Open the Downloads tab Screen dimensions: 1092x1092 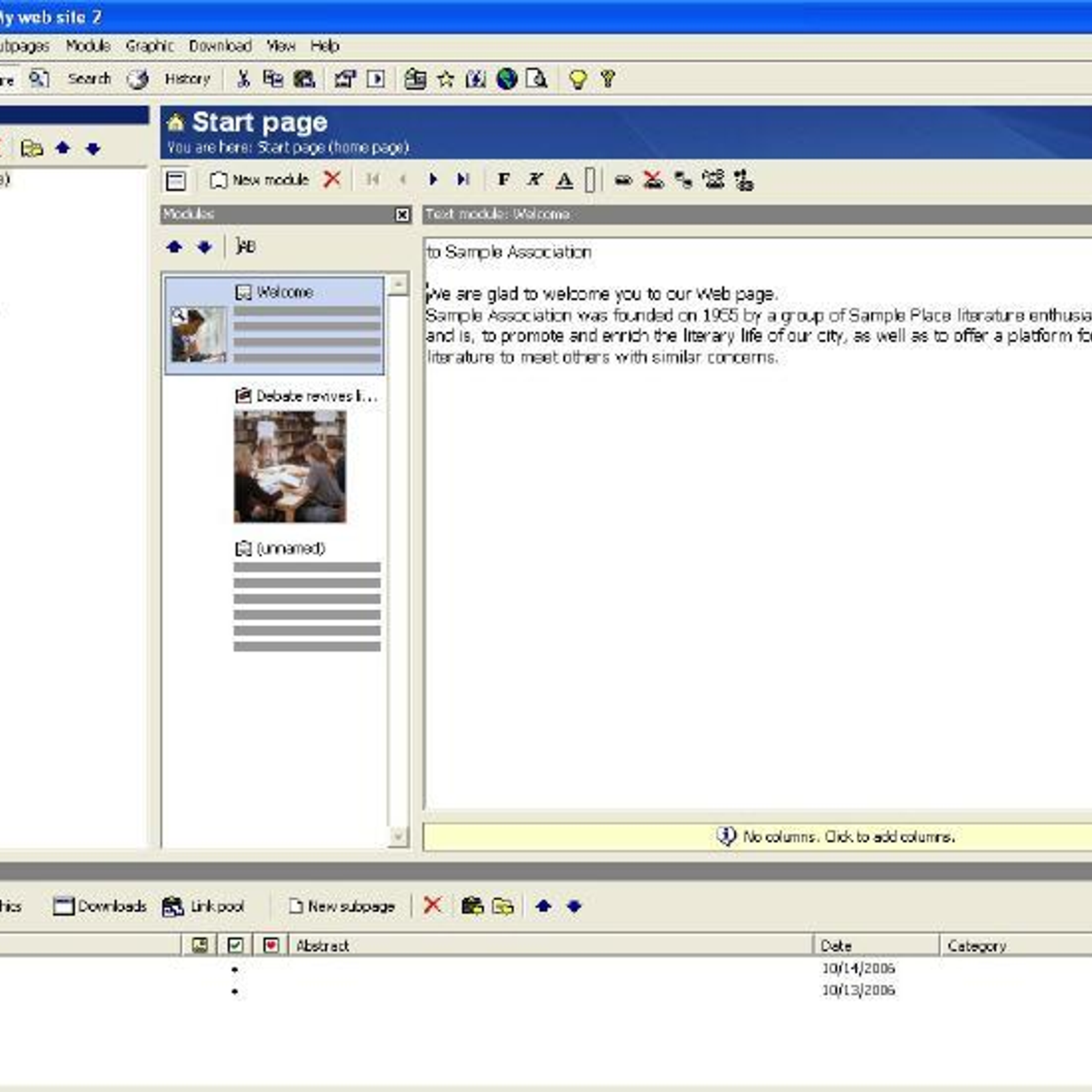(x=100, y=906)
